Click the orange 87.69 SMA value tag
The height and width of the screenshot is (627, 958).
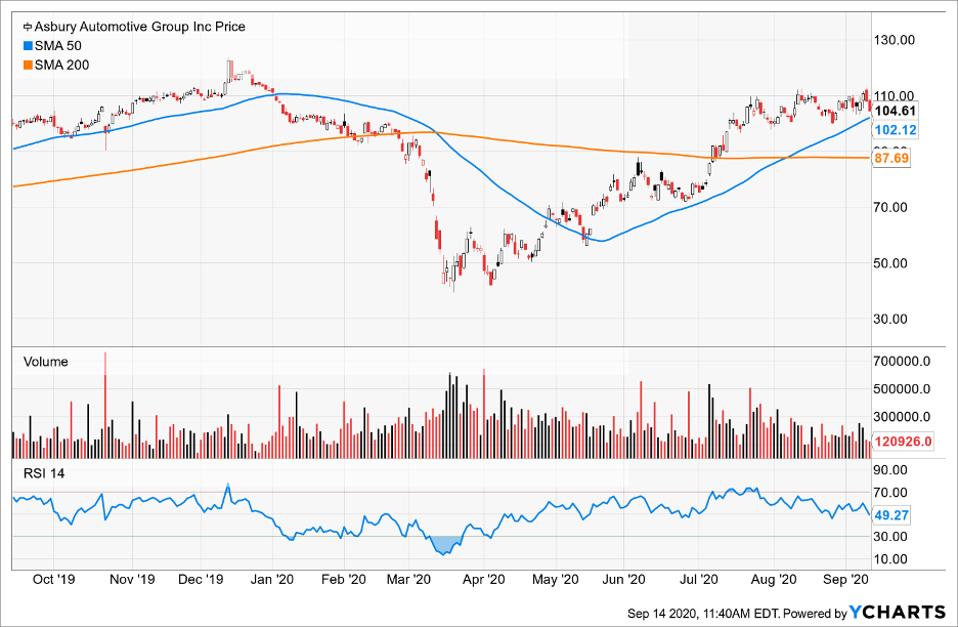click(x=892, y=158)
